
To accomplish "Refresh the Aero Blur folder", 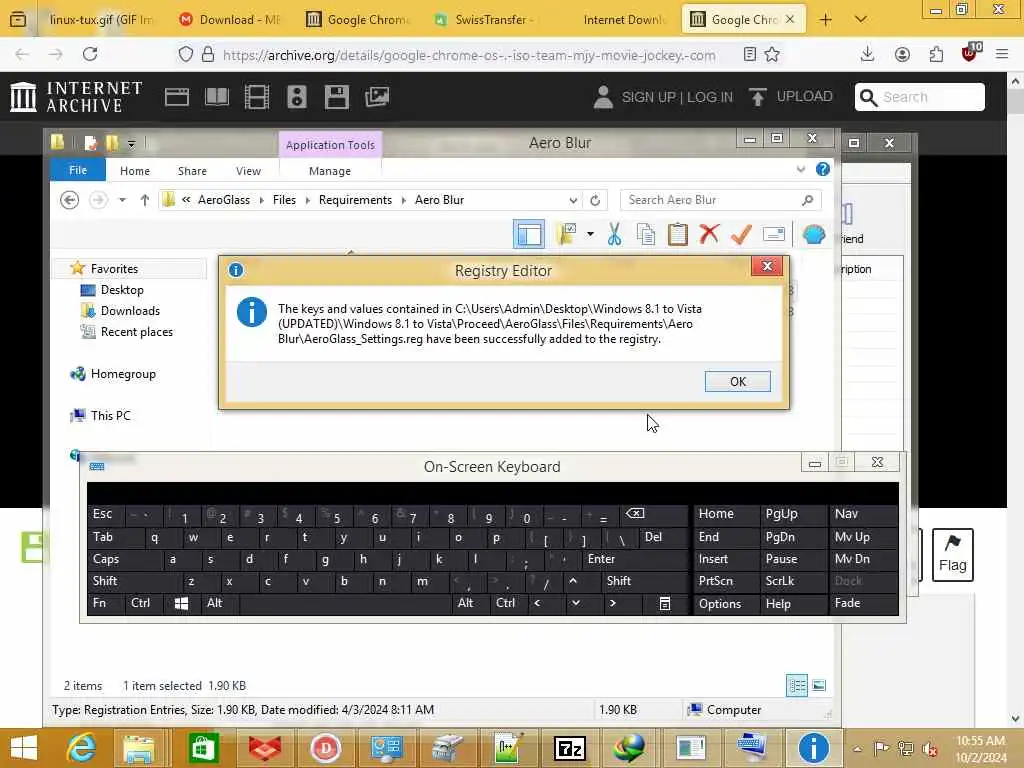I will 594,200.
